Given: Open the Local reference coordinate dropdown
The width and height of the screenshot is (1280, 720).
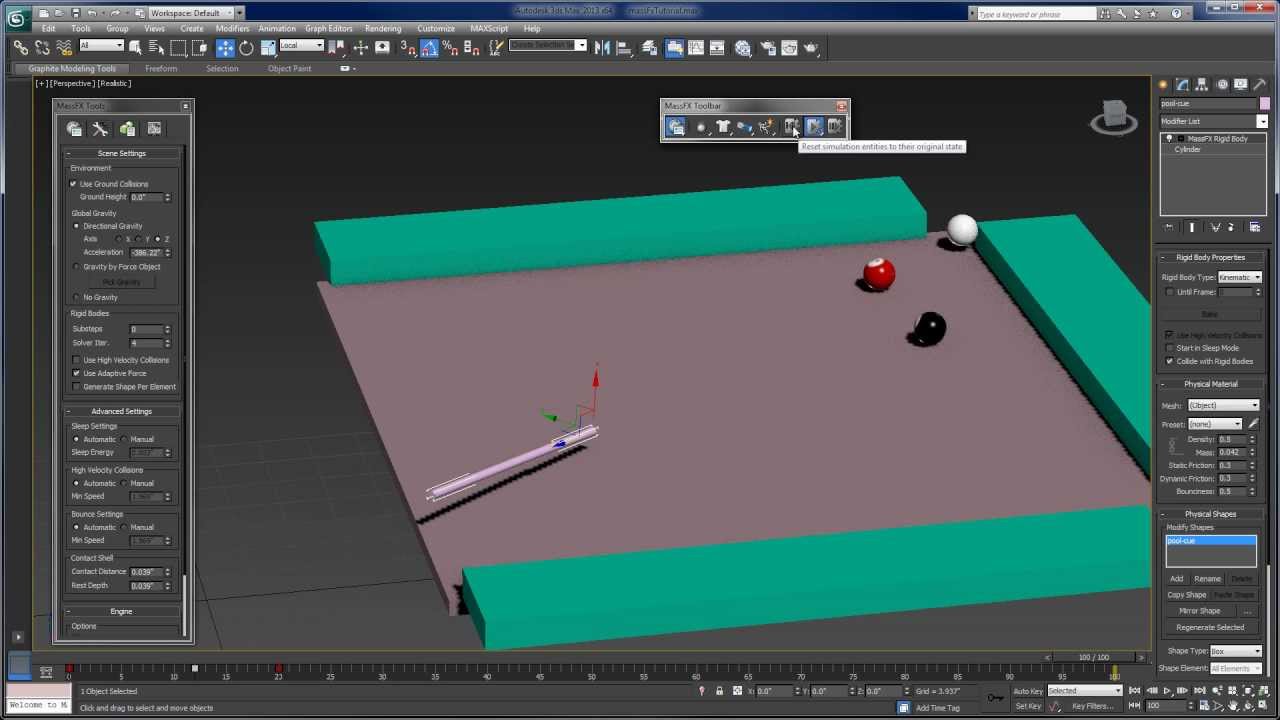Looking at the screenshot, I should point(301,46).
